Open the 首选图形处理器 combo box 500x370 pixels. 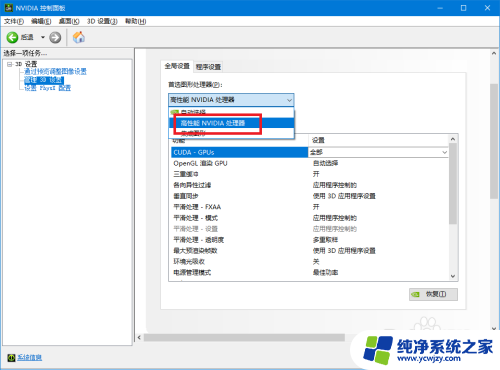click(231, 100)
